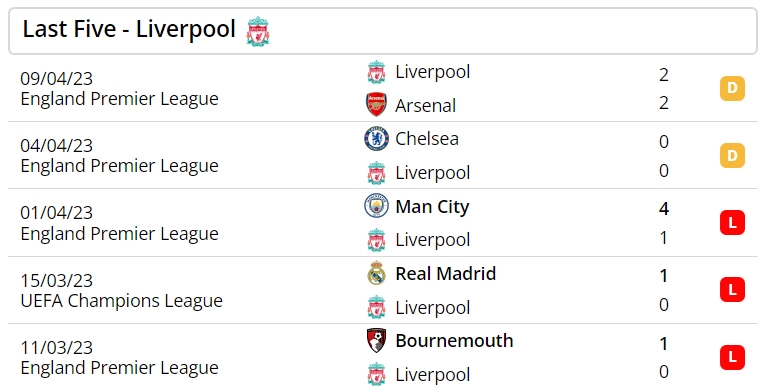
Task: Click the draw badge for Arsenal match
Action: pos(732,88)
